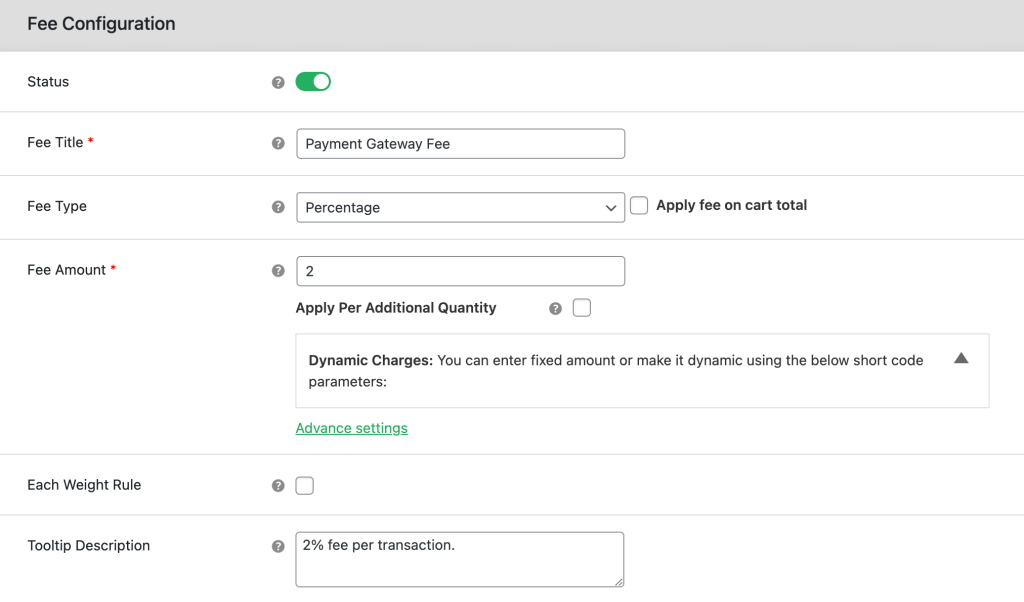Click the help icon beside Status
1024x602 pixels.
coord(278,82)
